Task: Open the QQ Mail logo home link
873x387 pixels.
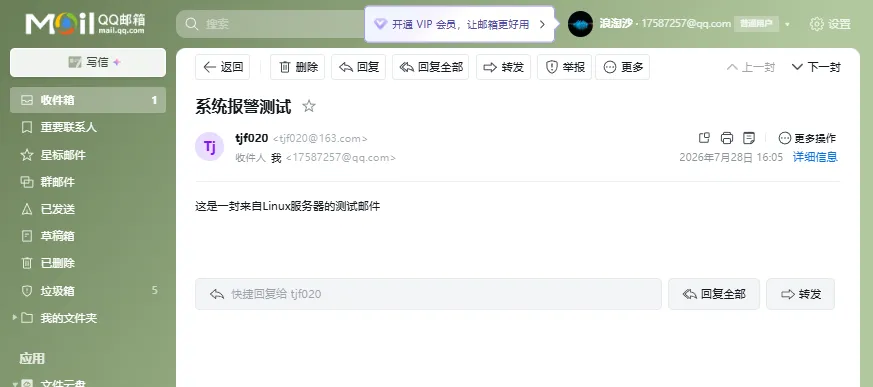Action: click(x=85, y=23)
